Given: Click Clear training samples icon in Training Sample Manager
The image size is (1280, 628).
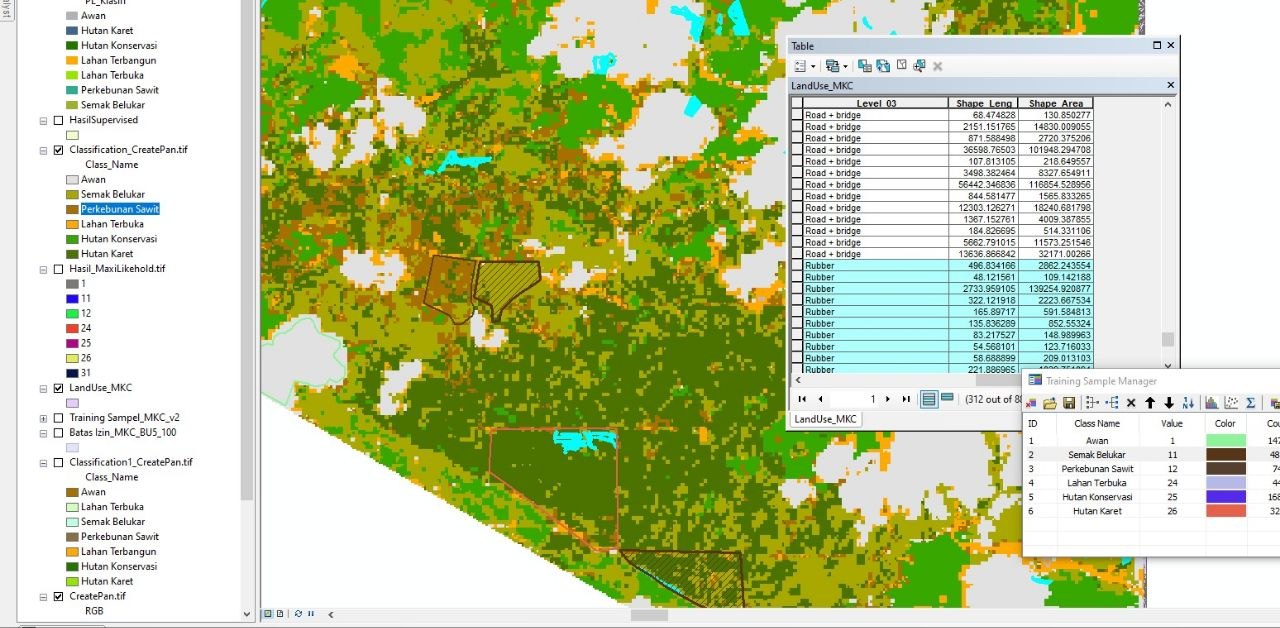Looking at the screenshot, I should pos(1031,403).
